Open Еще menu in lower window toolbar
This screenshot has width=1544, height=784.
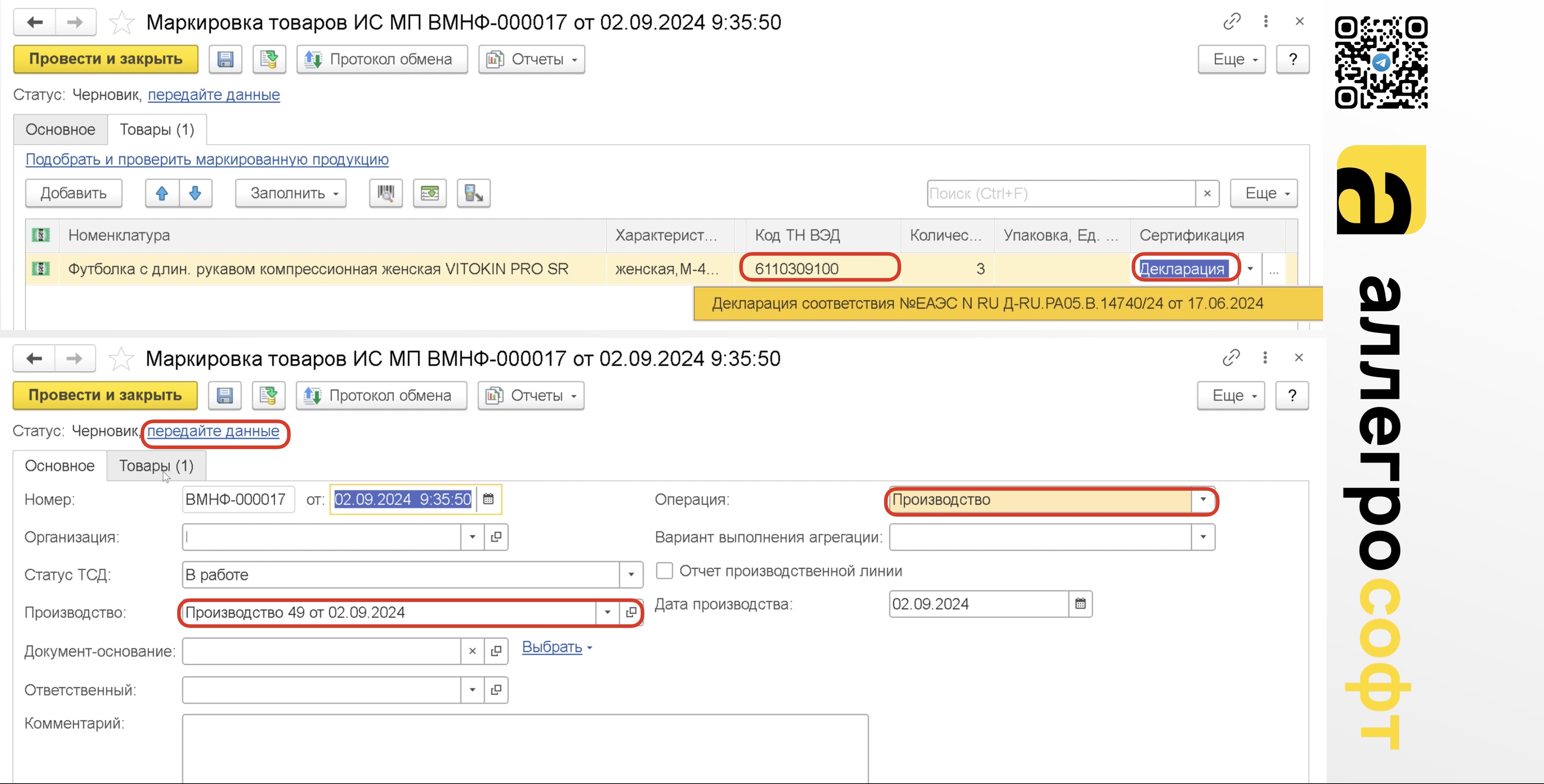click(1231, 395)
